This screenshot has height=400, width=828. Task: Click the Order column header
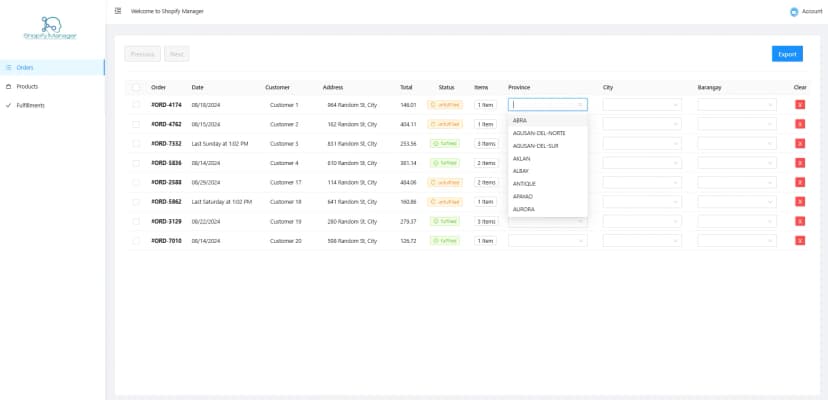tap(158, 87)
